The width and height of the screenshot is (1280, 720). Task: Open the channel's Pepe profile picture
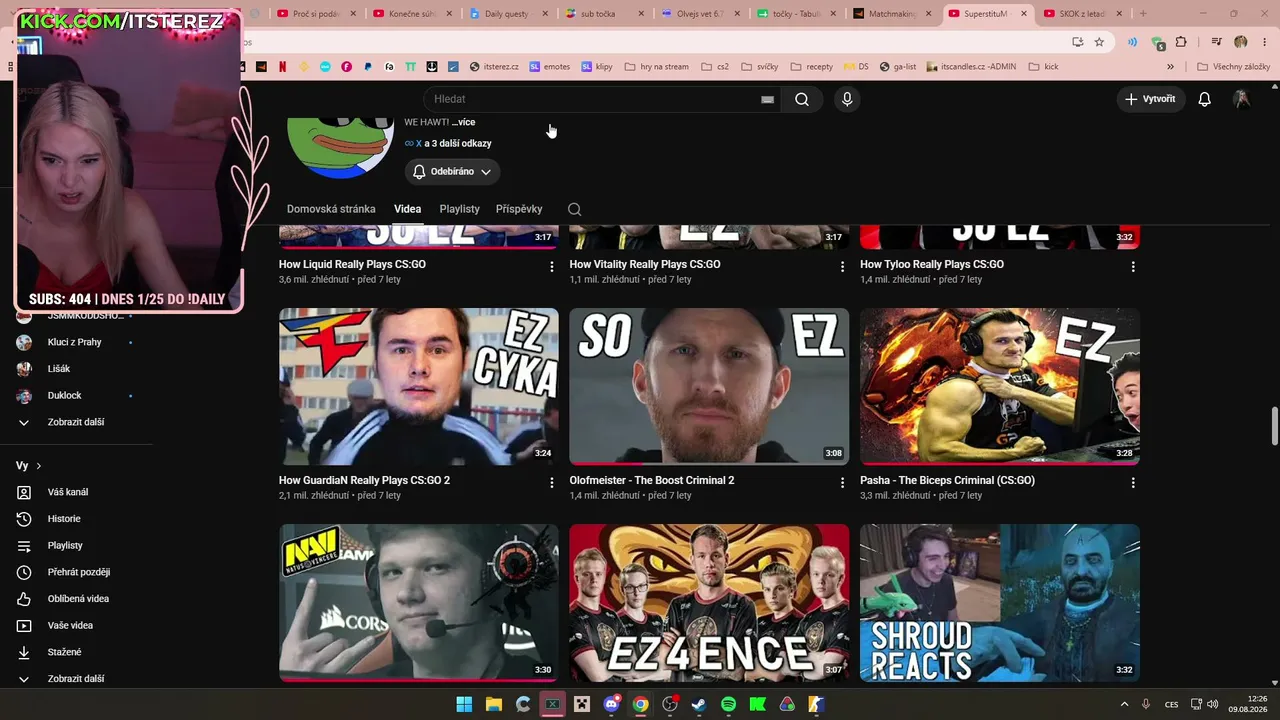tap(340, 146)
